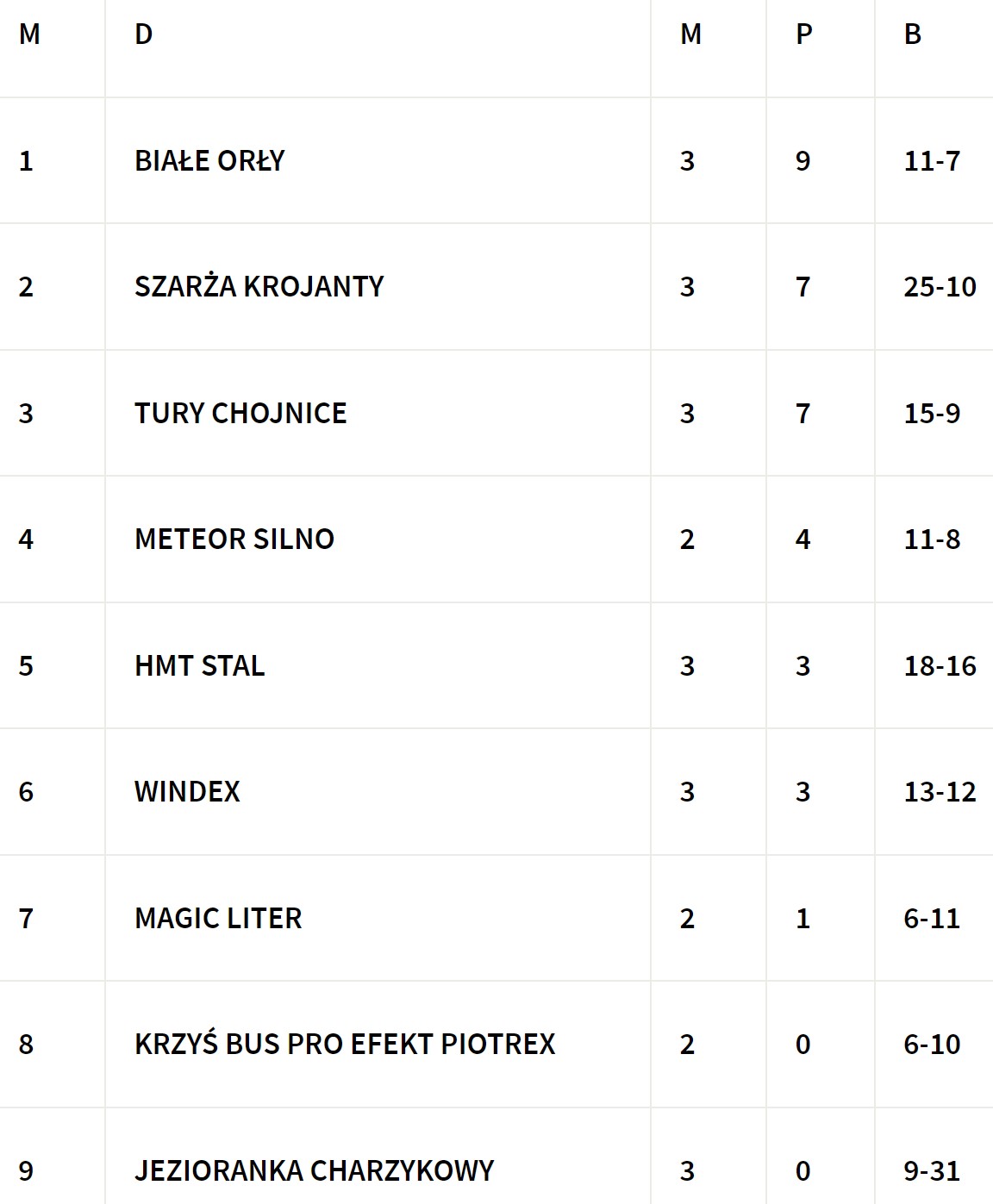Open KRZYŚ BUS PRO EFEKT PIOTREX entry

[345, 1045]
